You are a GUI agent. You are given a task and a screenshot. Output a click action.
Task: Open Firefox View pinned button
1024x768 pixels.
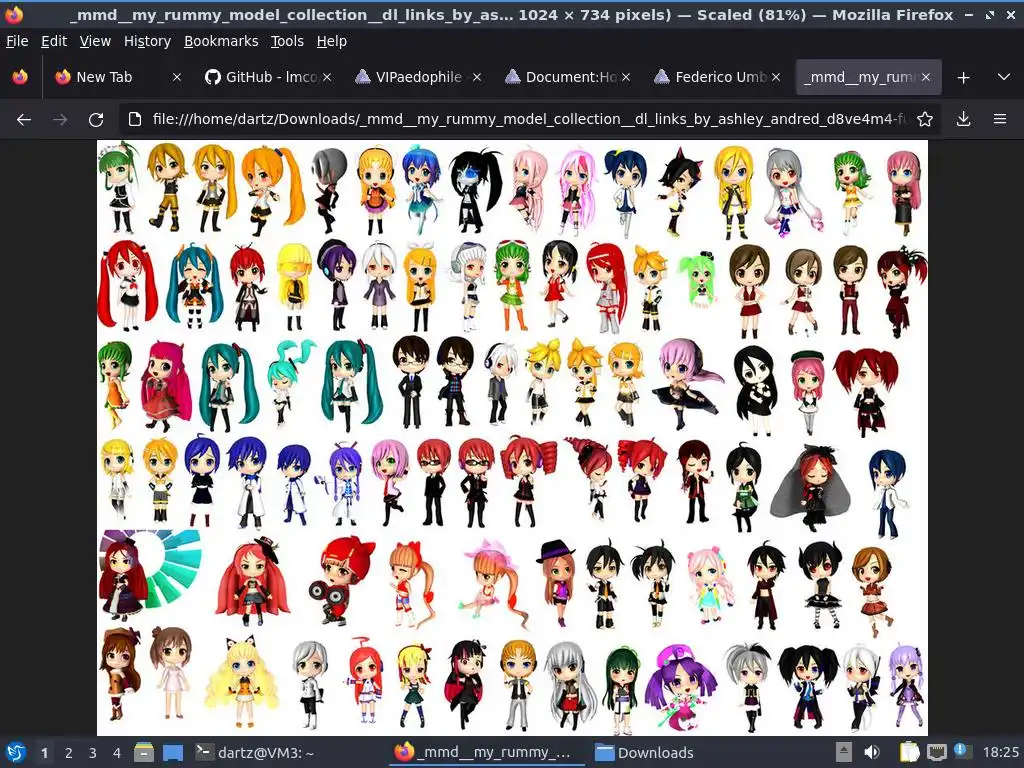click(20, 77)
